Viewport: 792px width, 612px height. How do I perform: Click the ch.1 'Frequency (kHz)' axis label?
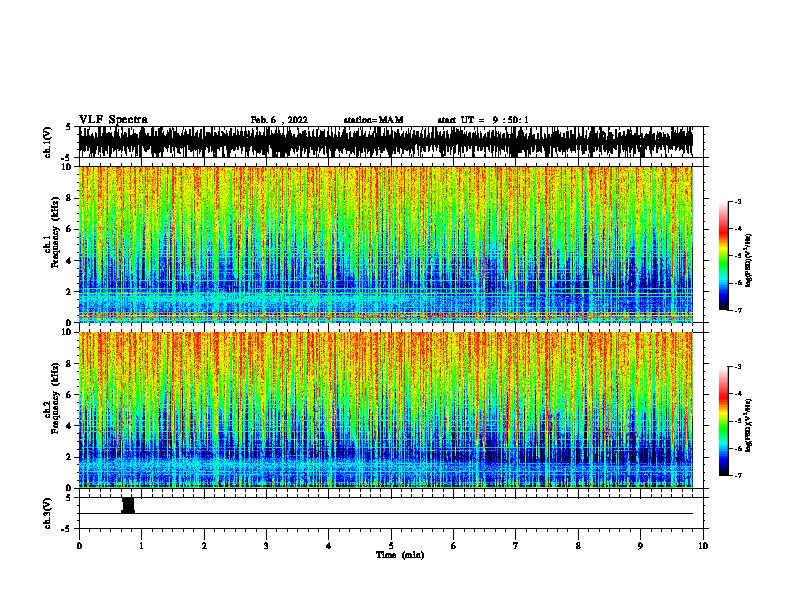(x=55, y=232)
